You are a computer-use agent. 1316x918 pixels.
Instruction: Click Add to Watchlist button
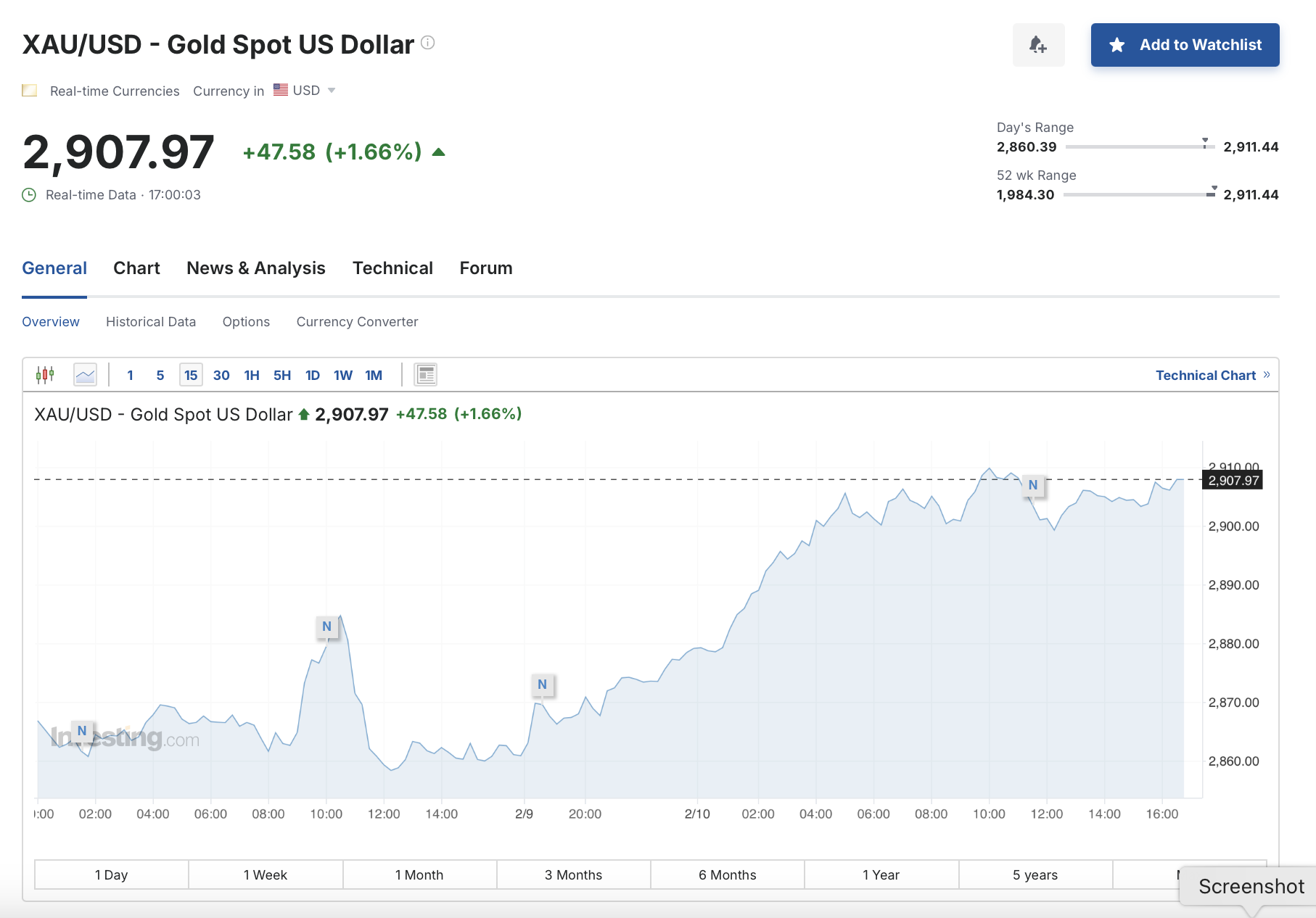[x=1185, y=45]
